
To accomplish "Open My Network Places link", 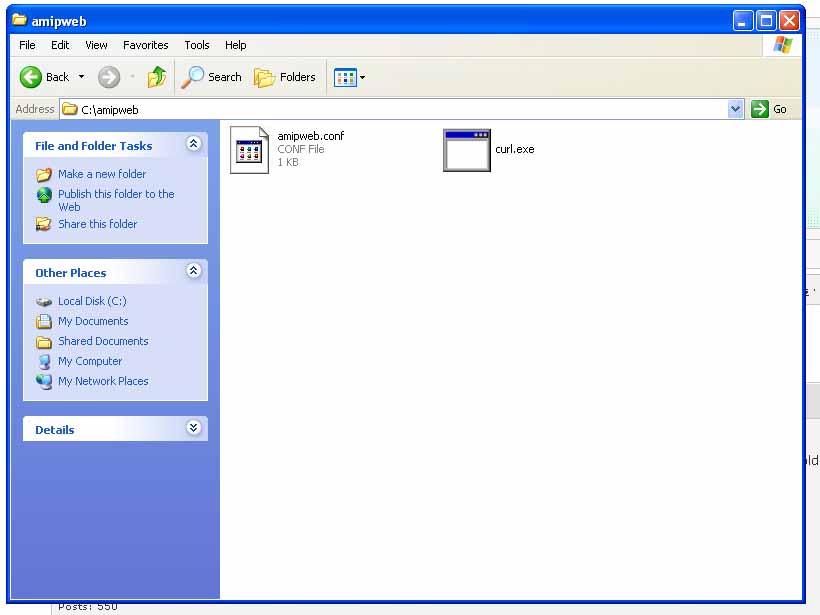I will pos(102,381).
